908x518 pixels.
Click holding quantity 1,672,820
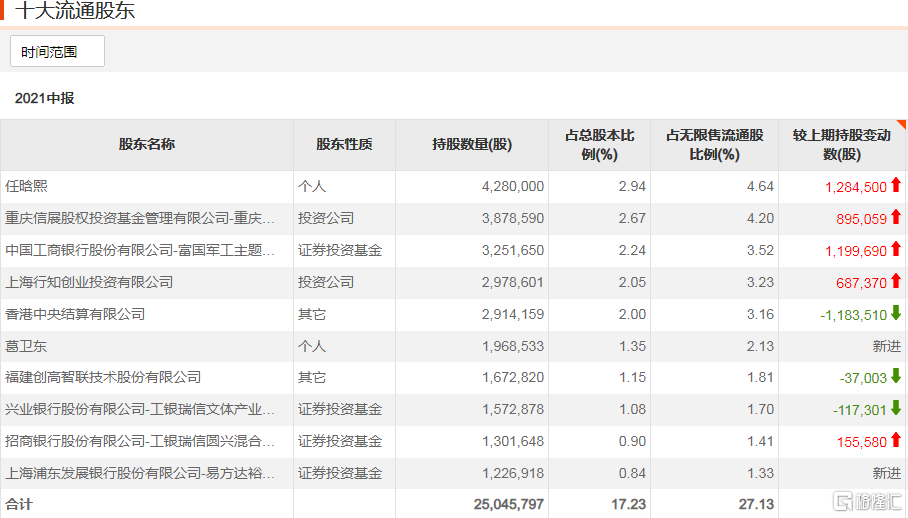512,377
